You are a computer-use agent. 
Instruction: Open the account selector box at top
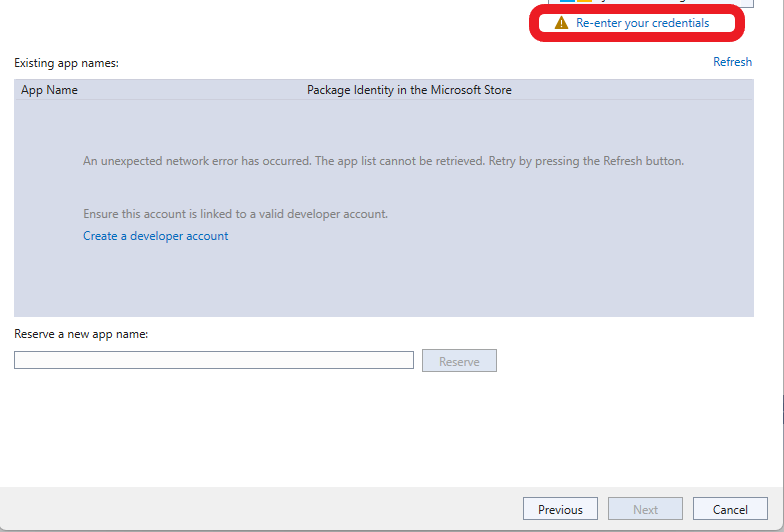pyautogui.click(x=650, y=3)
